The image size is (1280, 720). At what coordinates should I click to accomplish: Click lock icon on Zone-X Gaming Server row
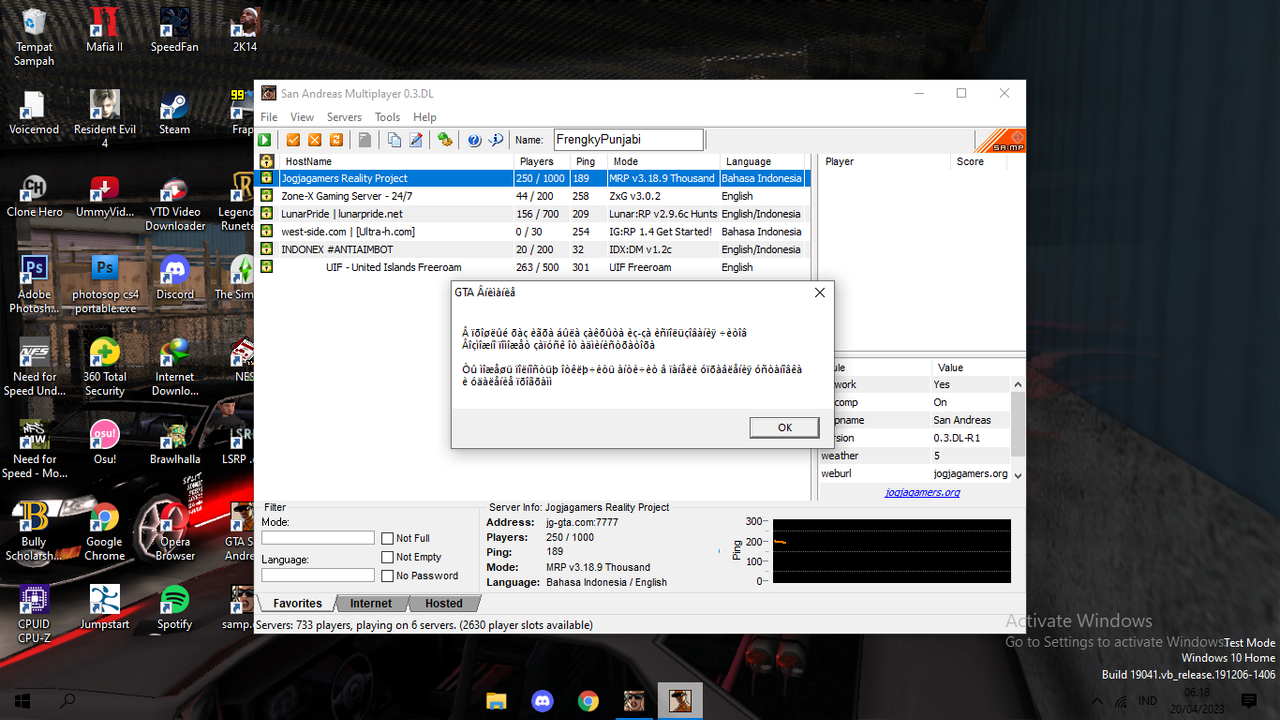267,196
